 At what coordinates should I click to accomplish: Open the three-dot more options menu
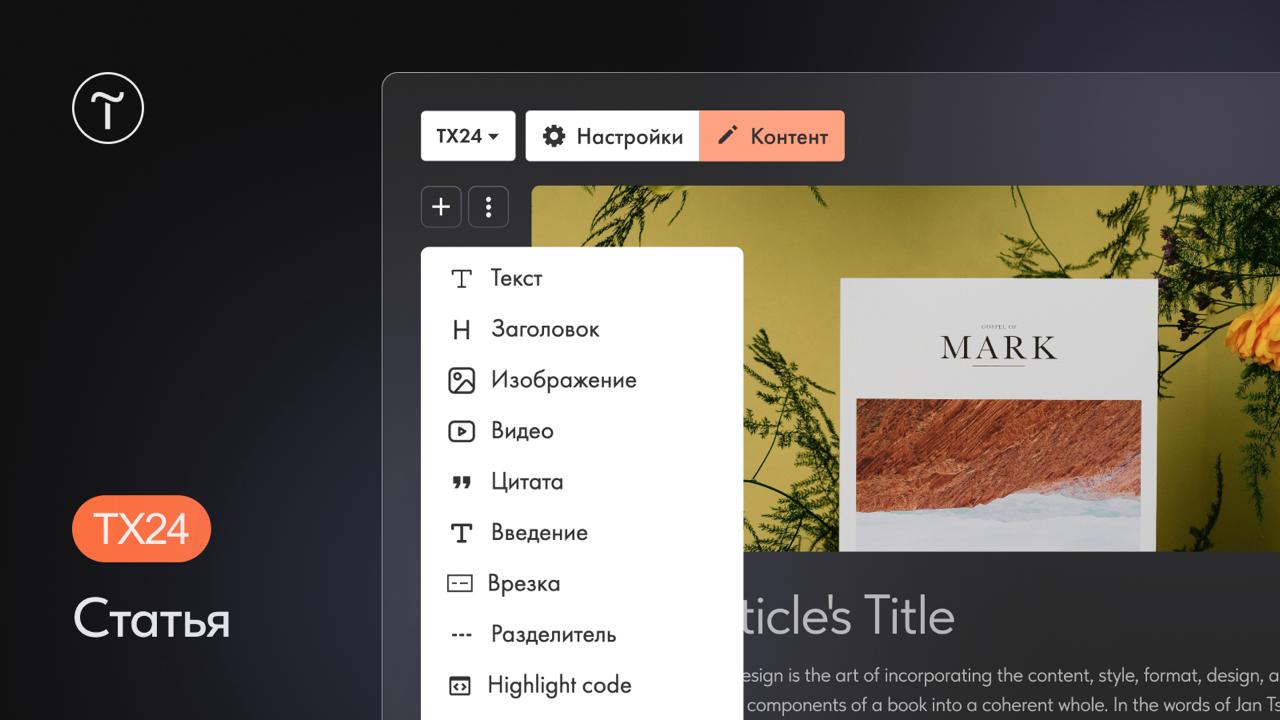coord(488,207)
